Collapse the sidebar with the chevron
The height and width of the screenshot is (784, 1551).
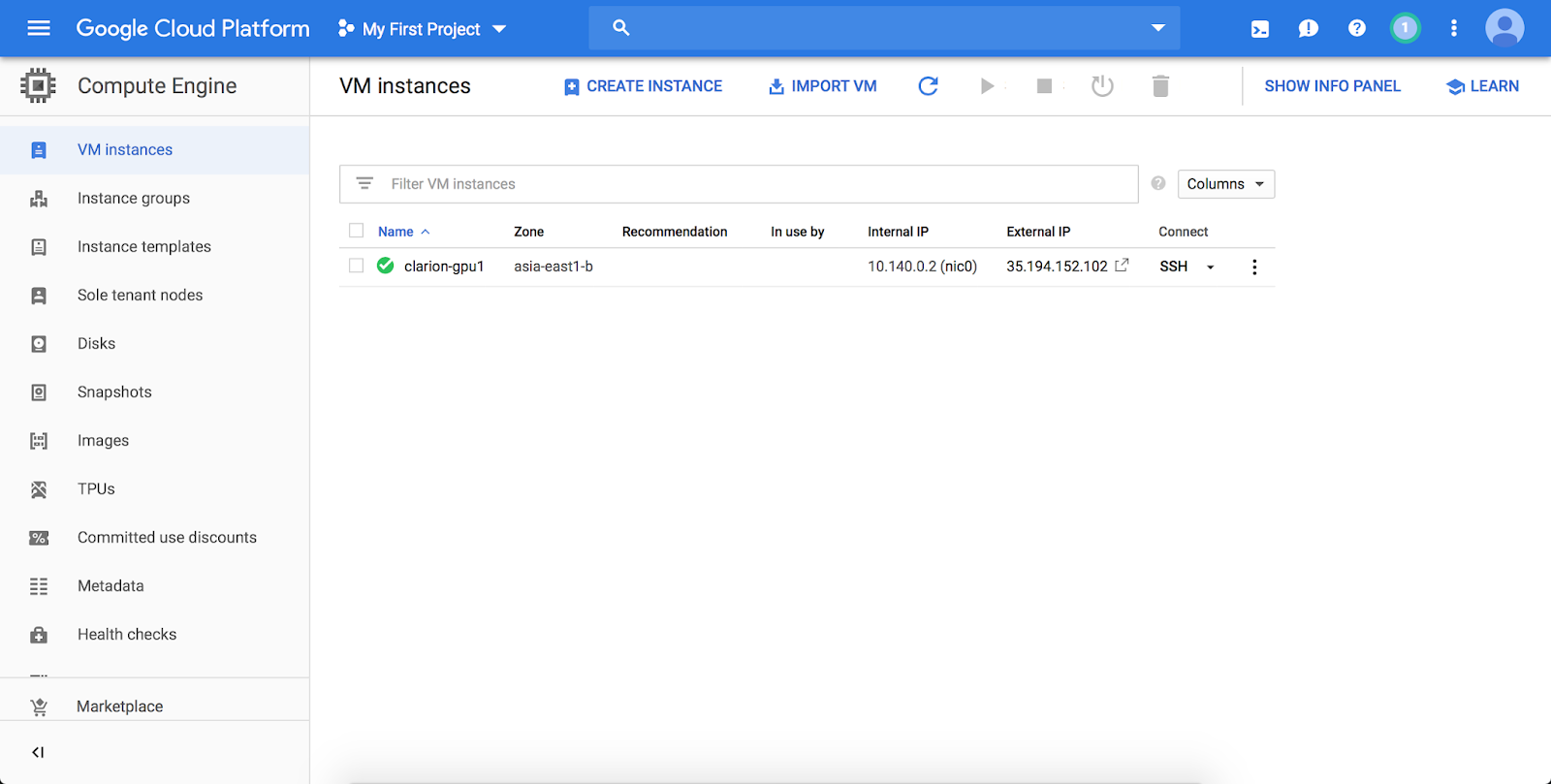[38, 752]
